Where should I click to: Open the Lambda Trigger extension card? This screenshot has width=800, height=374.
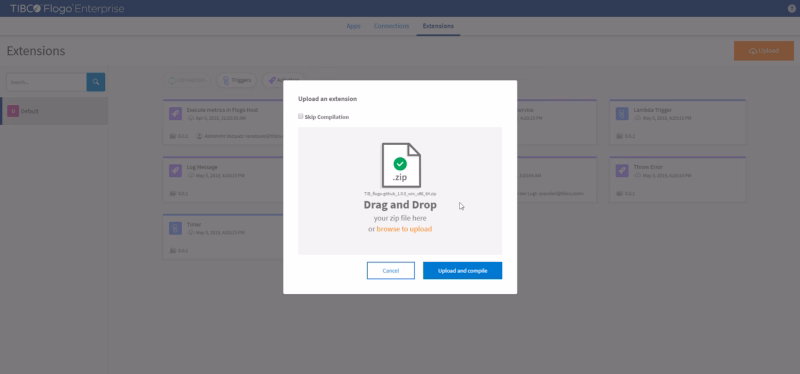[678, 122]
